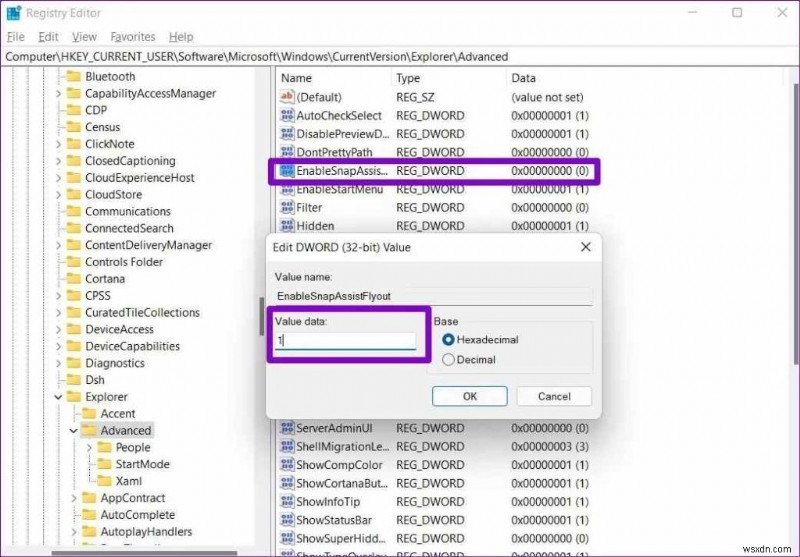Confirm the DWORD edit with OK
Image resolution: width=800 pixels, height=557 pixels.
pos(469,396)
